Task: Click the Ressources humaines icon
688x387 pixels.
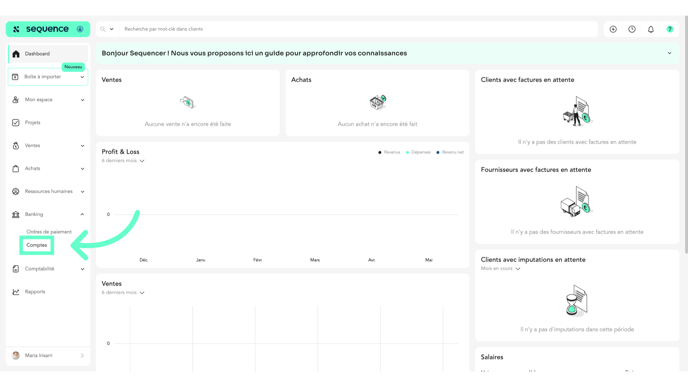Action: [x=15, y=191]
